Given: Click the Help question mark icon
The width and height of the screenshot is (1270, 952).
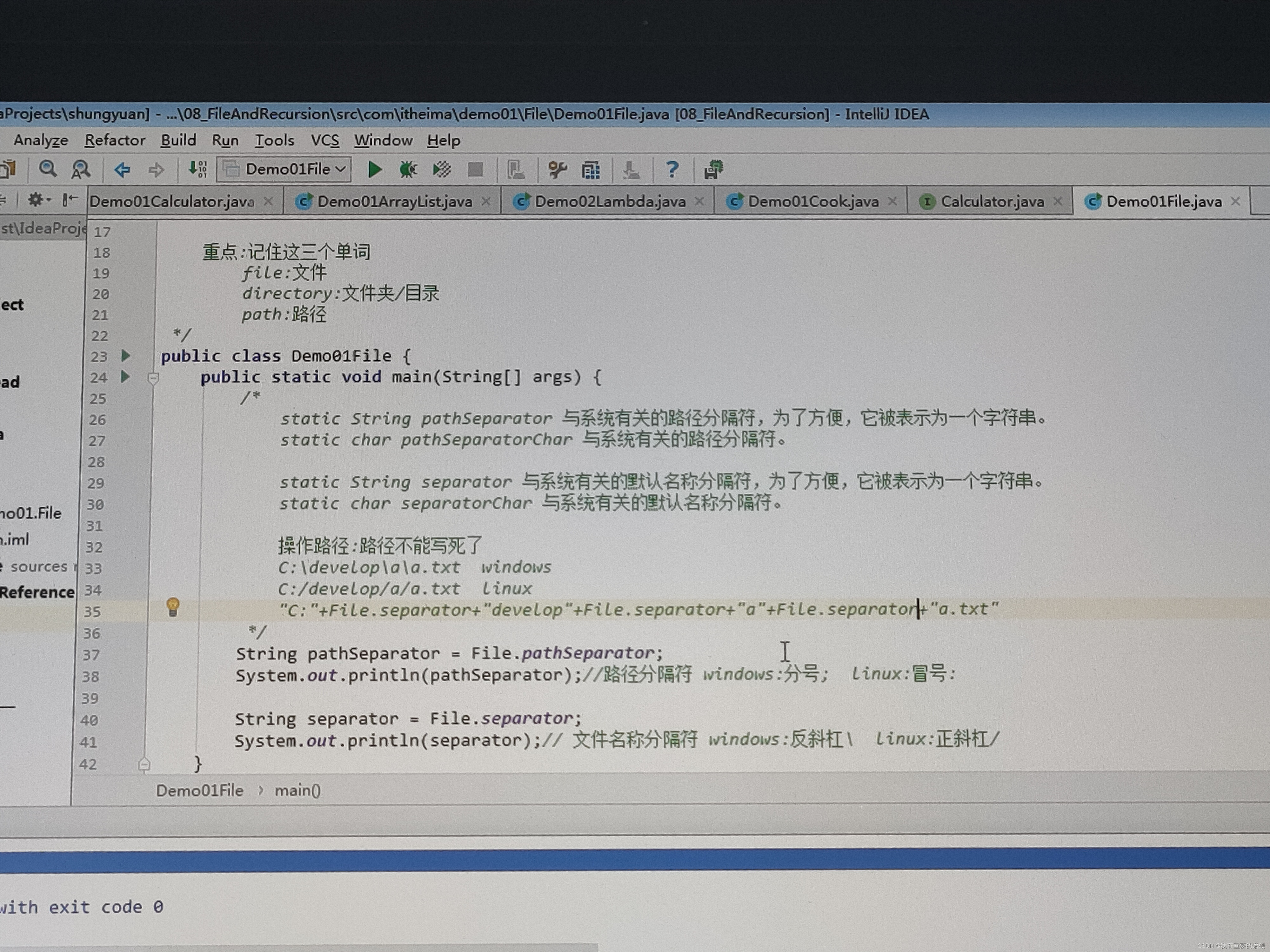Looking at the screenshot, I should coord(672,169).
